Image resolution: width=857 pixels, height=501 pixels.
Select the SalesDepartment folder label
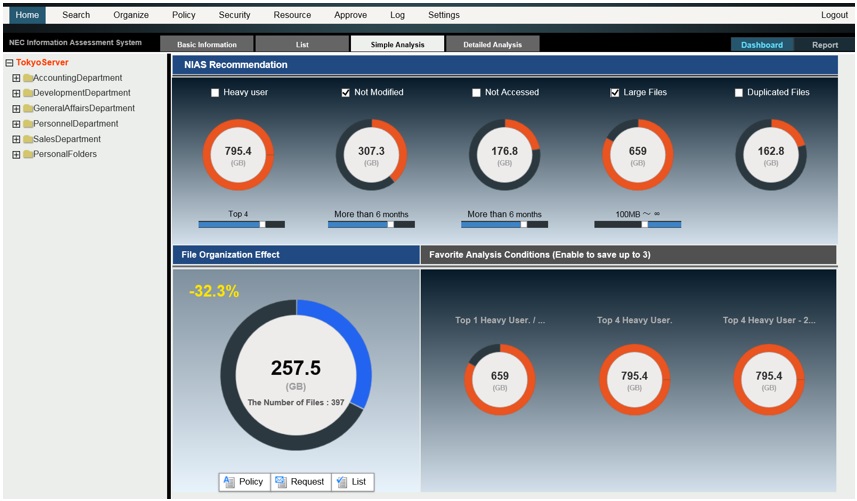coord(67,139)
